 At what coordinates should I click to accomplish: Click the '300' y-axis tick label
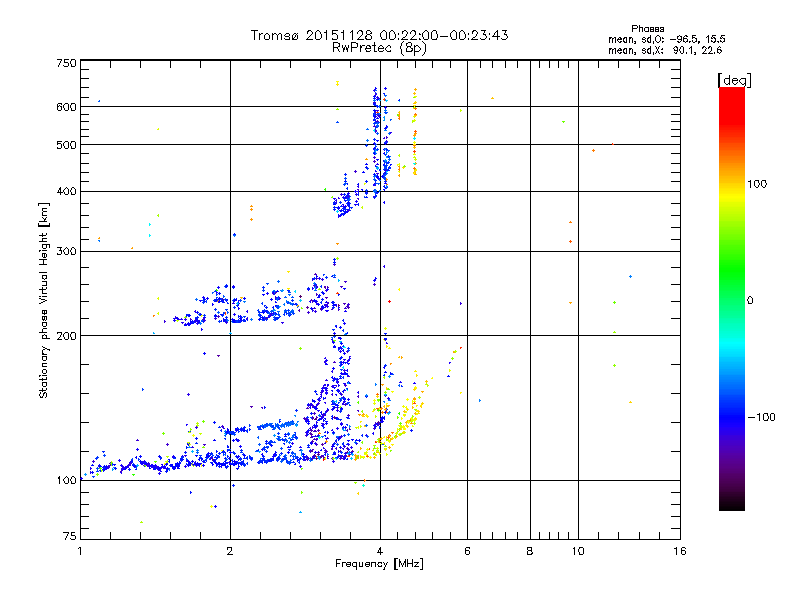pos(66,251)
